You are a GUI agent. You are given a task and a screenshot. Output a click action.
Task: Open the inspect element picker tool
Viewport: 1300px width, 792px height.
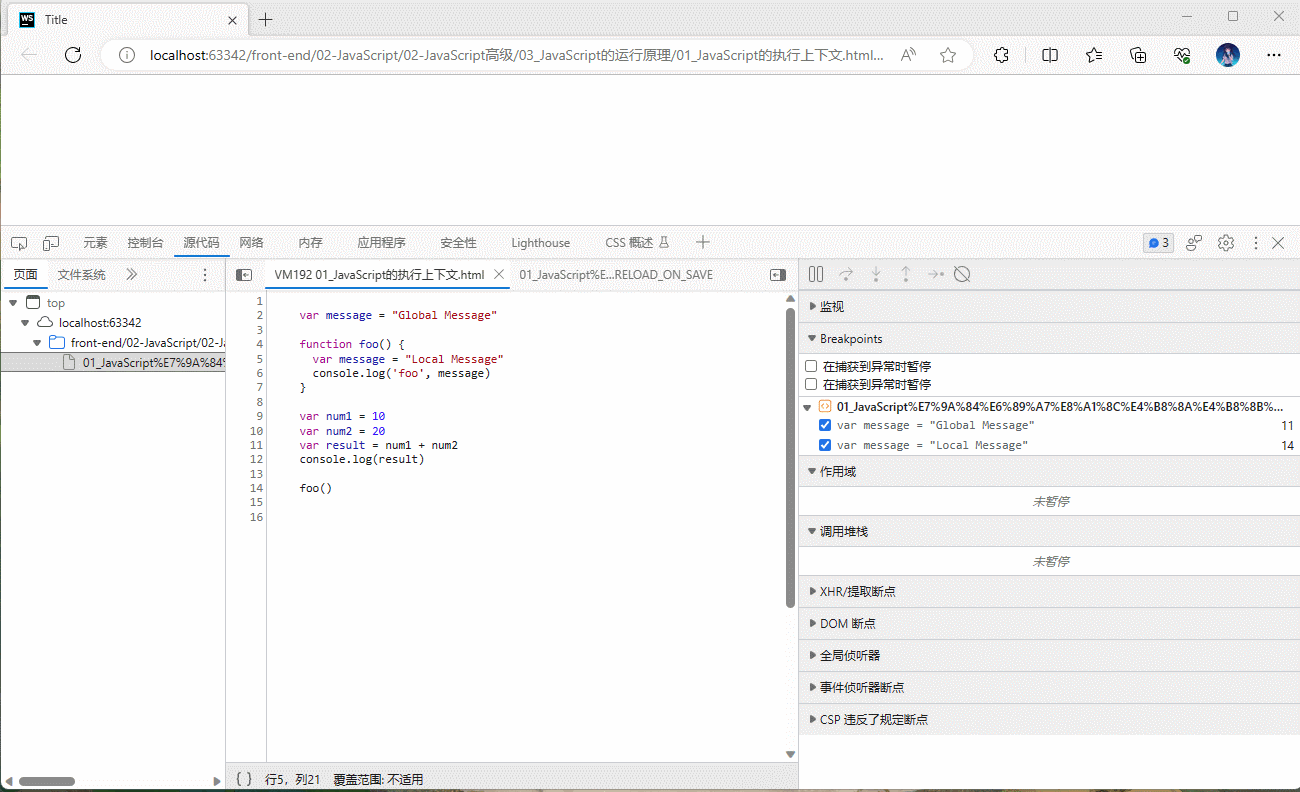pyautogui.click(x=19, y=243)
